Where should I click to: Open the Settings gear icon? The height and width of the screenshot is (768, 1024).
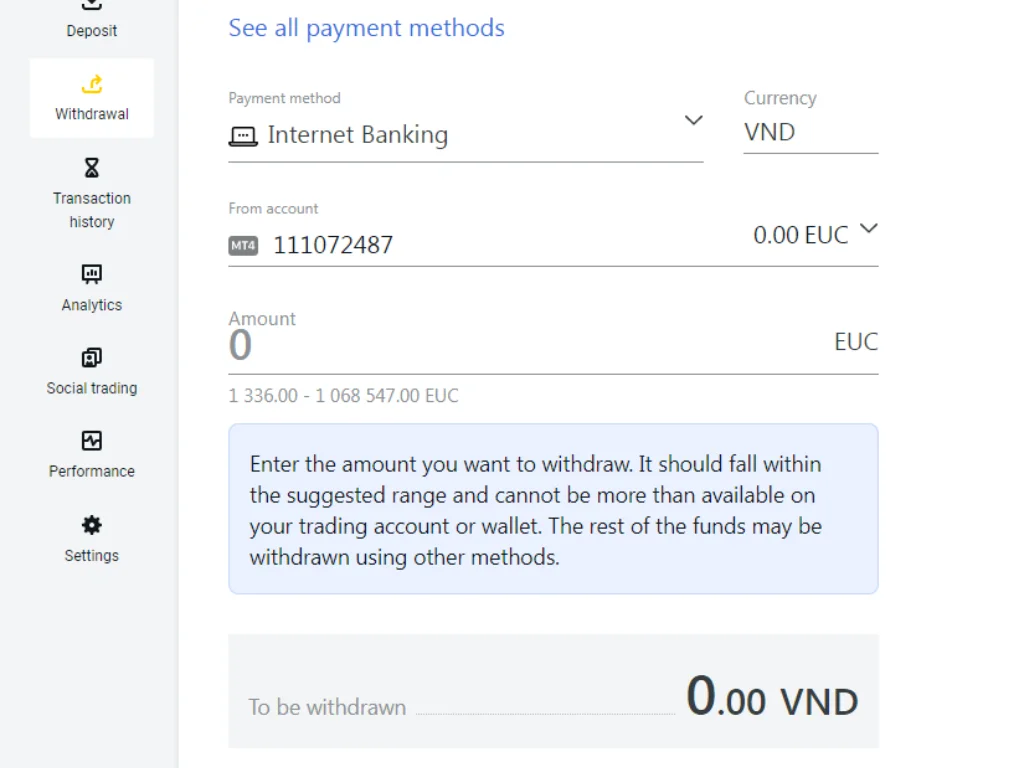[x=92, y=525]
